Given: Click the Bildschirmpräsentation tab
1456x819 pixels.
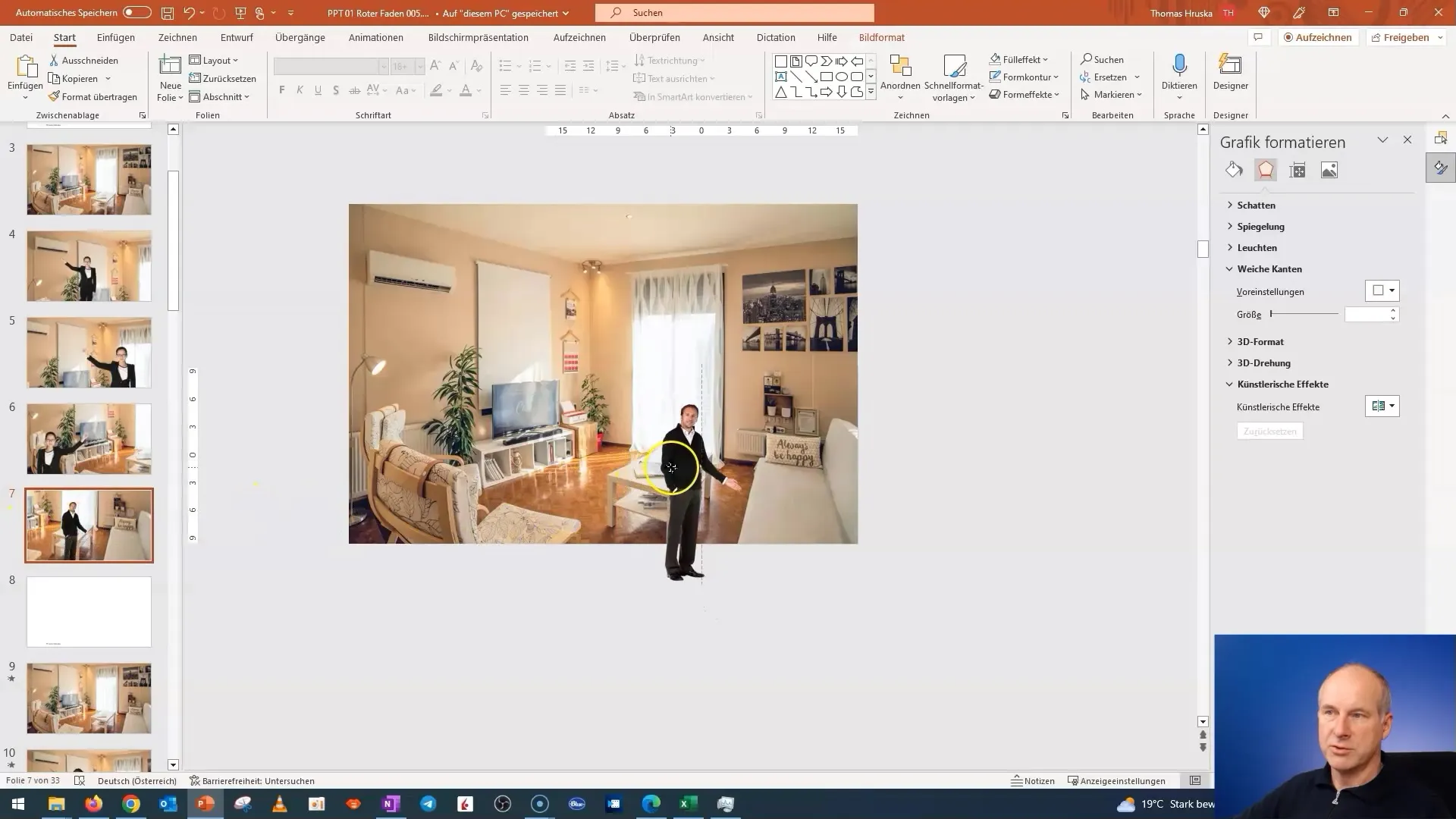Looking at the screenshot, I should click(478, 37).
